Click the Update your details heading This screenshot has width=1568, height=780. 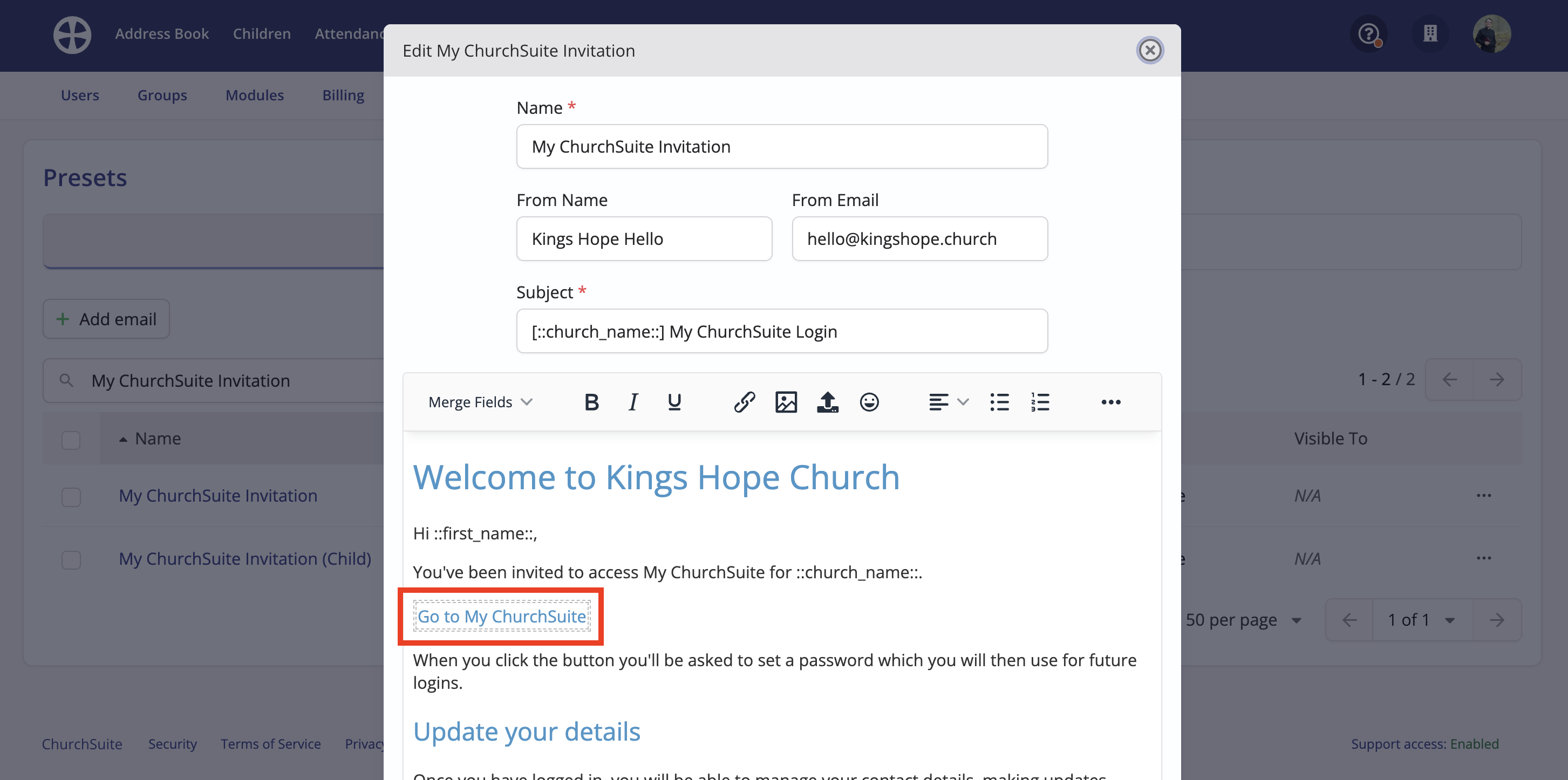click(x=527, y=732)
